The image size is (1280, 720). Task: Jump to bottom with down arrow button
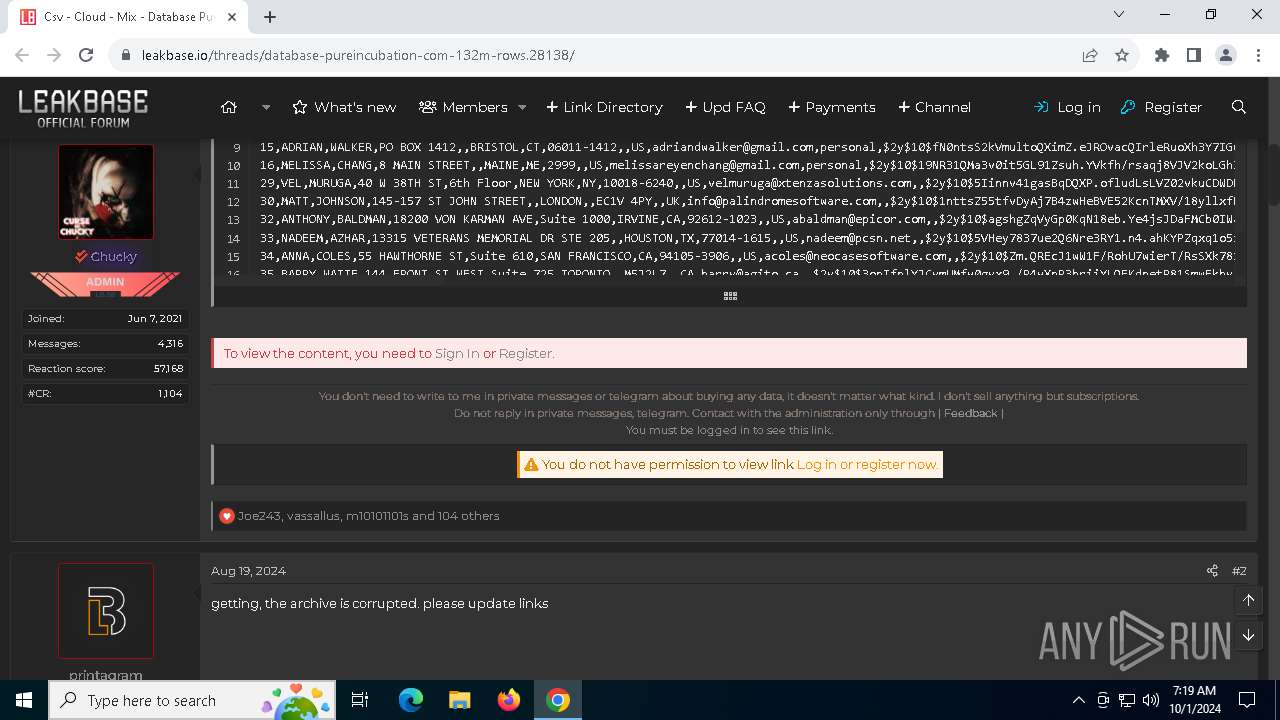point(1249,635)
